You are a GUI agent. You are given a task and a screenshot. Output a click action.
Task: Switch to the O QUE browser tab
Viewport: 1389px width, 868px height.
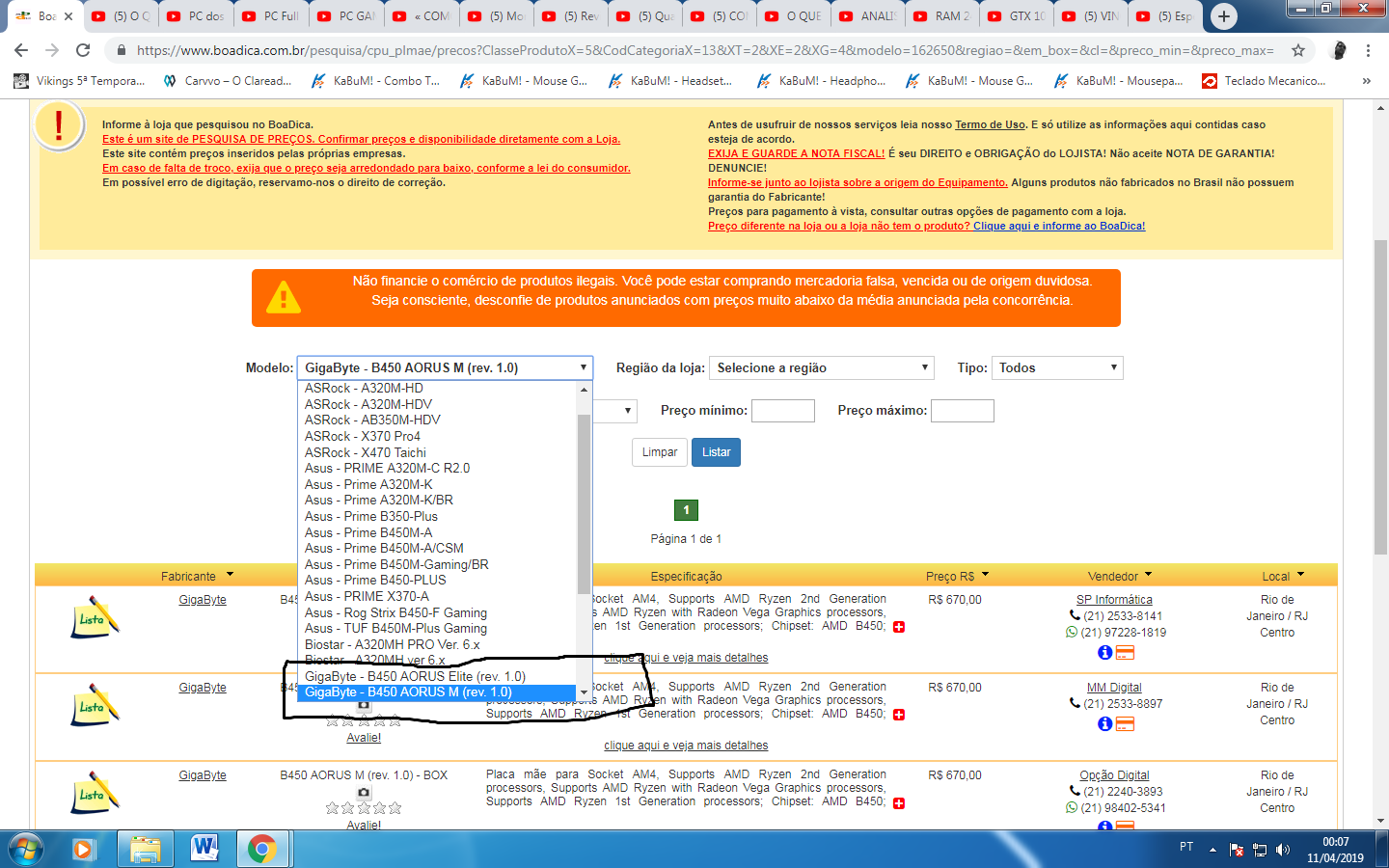pyautogui.click(x=792, y=15)
